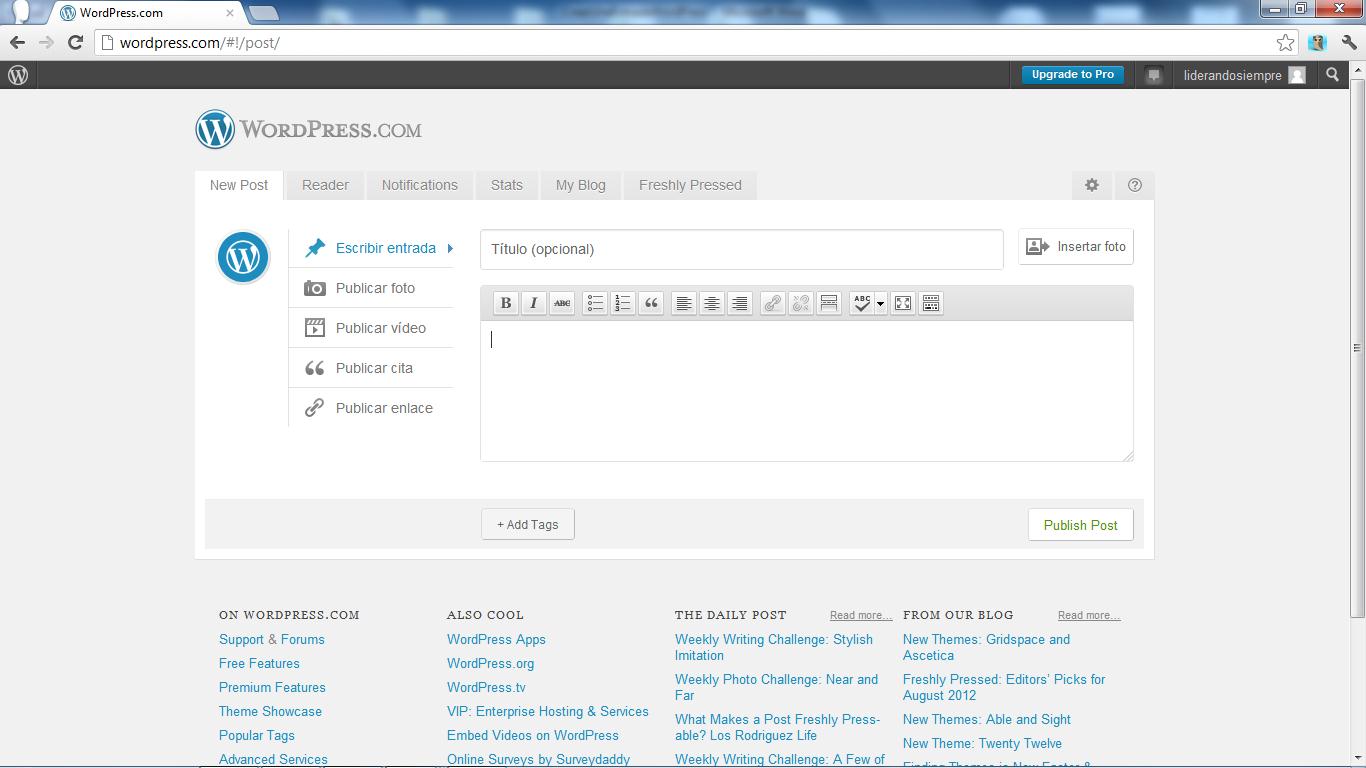Open the help question mark tab
This screenshot has width=1366, height=768.
click(x=1134, y=185)
